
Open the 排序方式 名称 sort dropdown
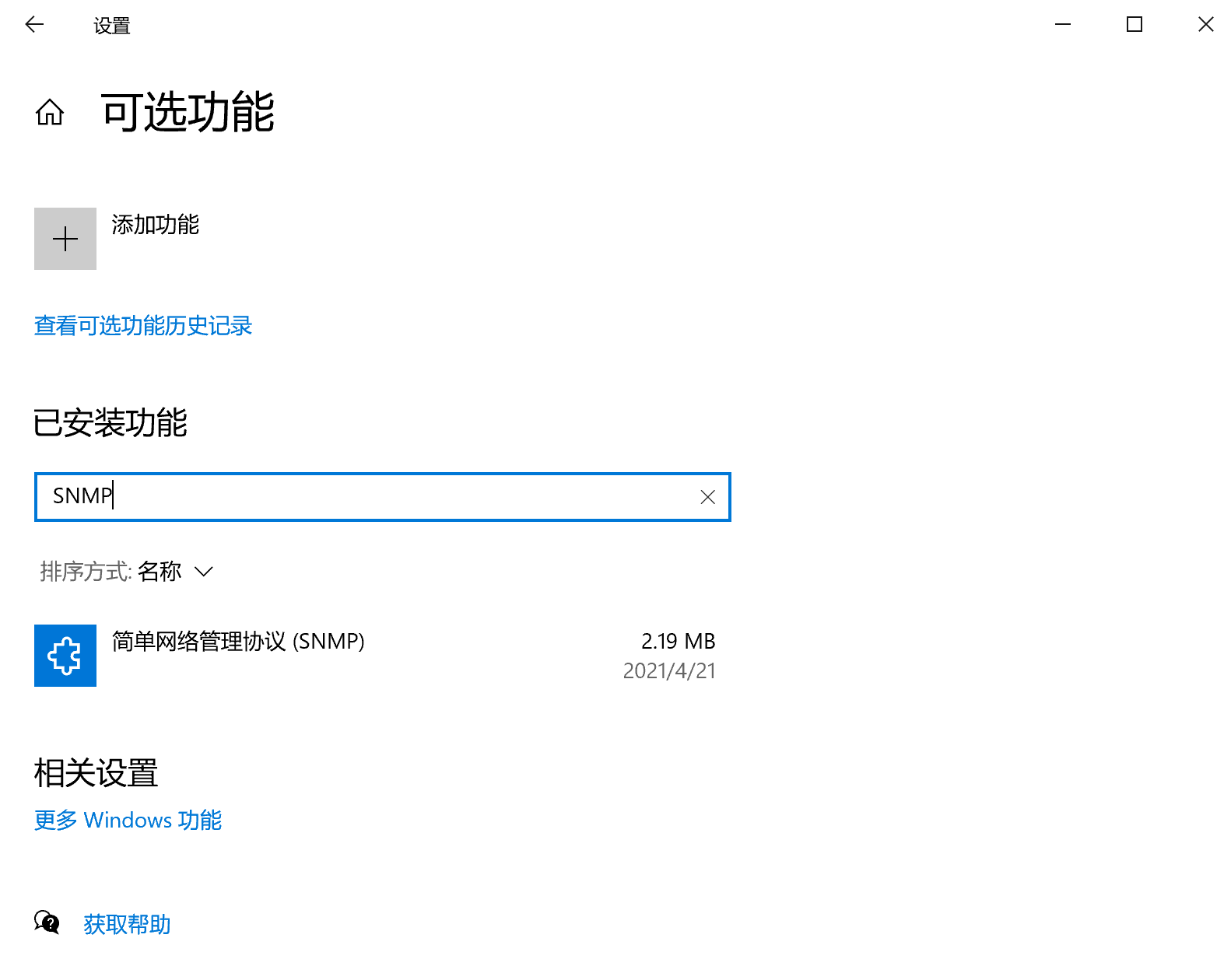(x=126, y=572)
